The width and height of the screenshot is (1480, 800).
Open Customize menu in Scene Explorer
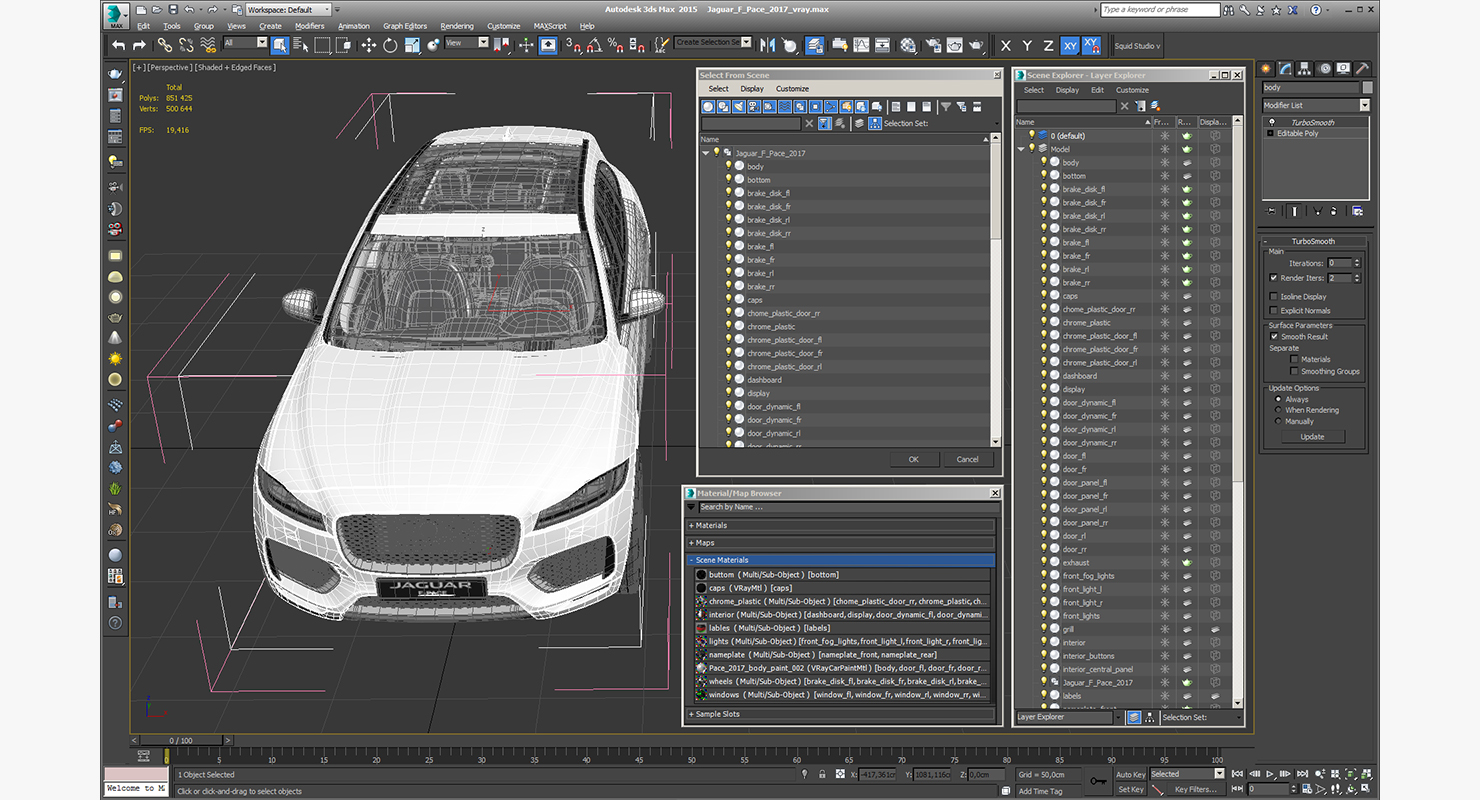(x=1132, y=90)
